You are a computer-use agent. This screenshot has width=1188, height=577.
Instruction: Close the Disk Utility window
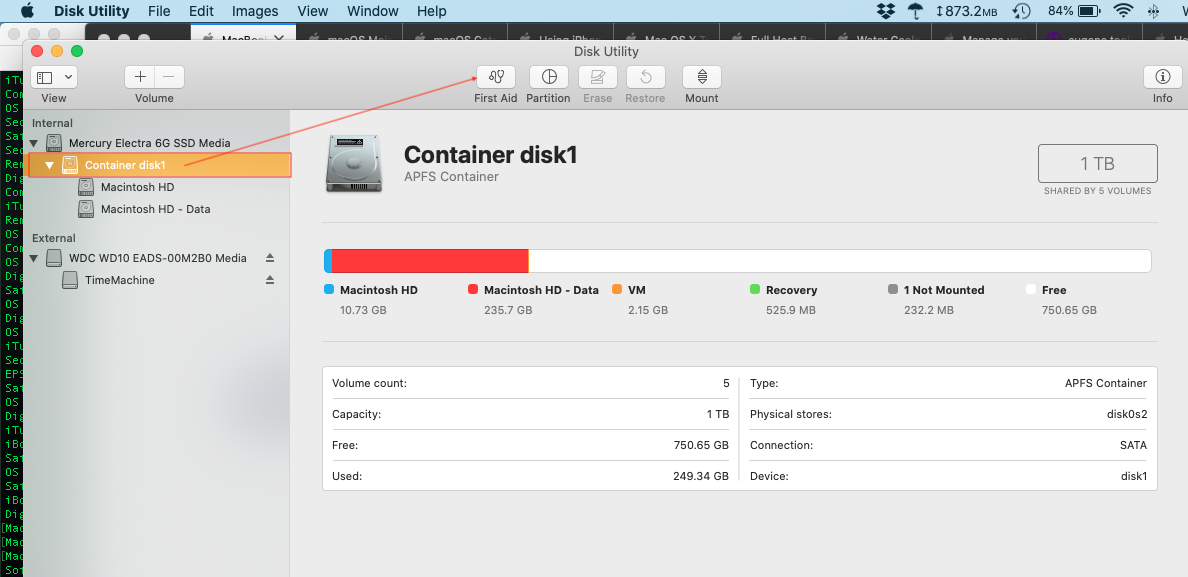(x=36, y=51)
